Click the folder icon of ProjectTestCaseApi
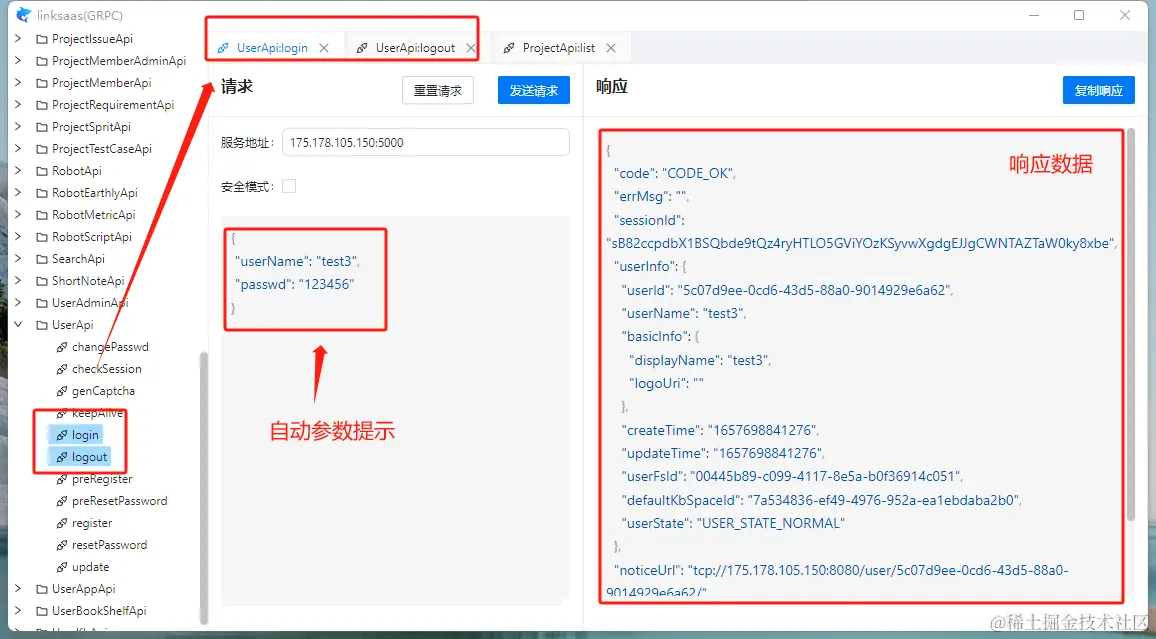The image size is (1156, 639). 41,149
